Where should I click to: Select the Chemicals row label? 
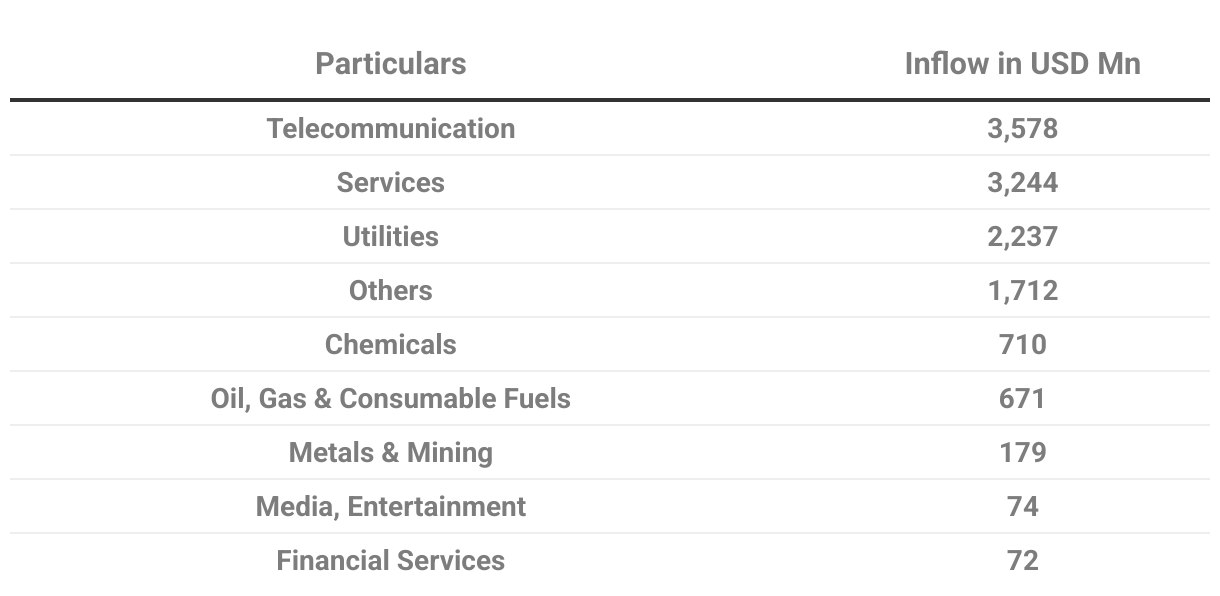click(x=390, y=344)
